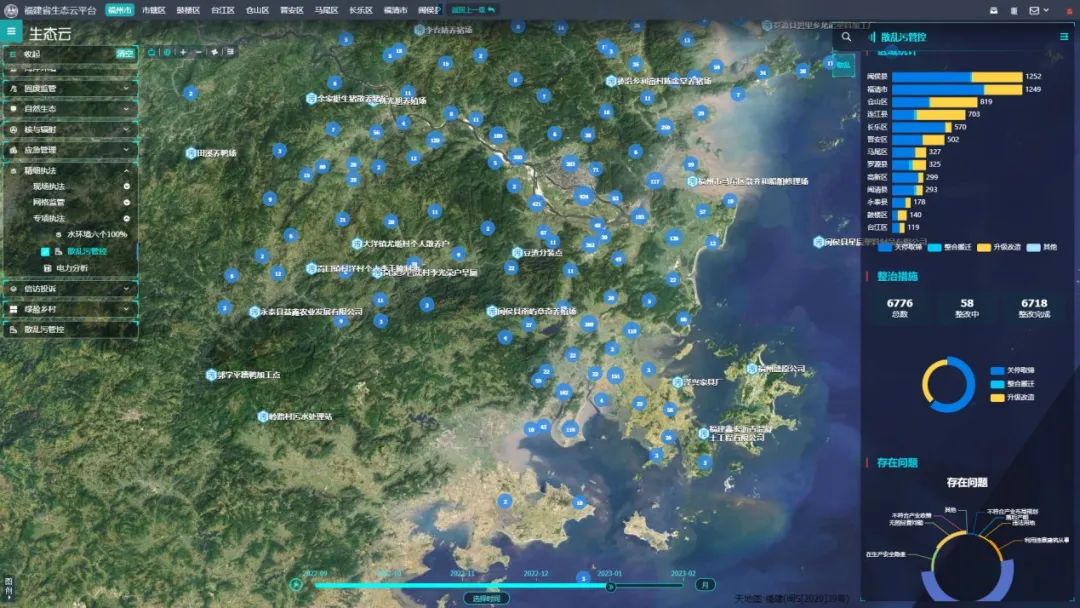The width and height of the screenshot is (1080, 608).
Task: Select the 鼓楼区 tab
Action: click(x=188, y=10)
